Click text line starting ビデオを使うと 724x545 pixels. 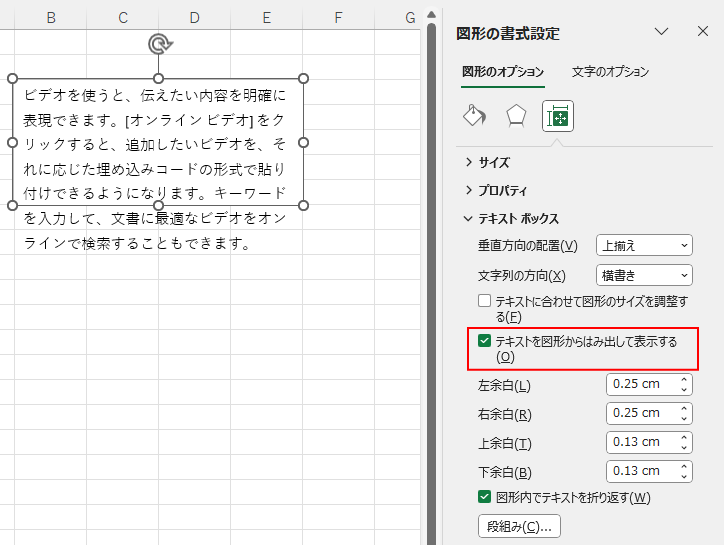point(155,95)
